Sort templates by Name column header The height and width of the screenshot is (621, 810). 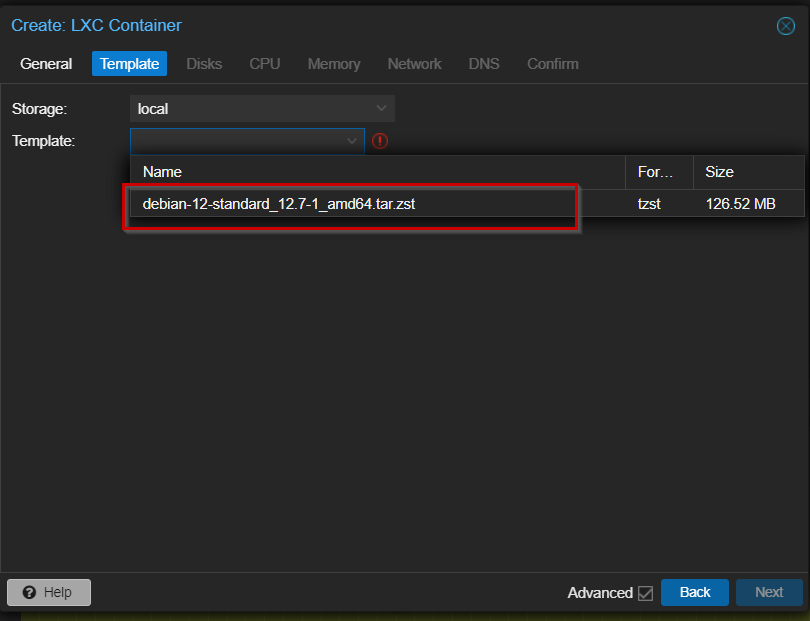[378, 172]
